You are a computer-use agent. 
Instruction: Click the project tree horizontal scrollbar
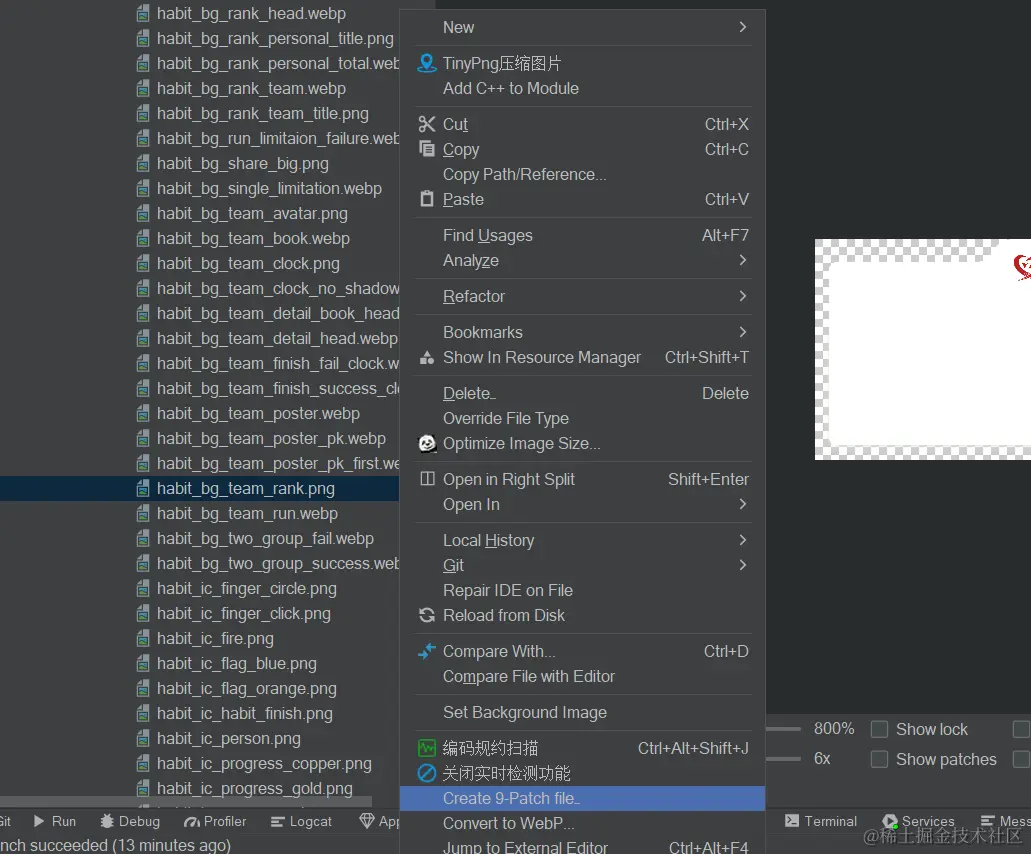coord(186,801)
